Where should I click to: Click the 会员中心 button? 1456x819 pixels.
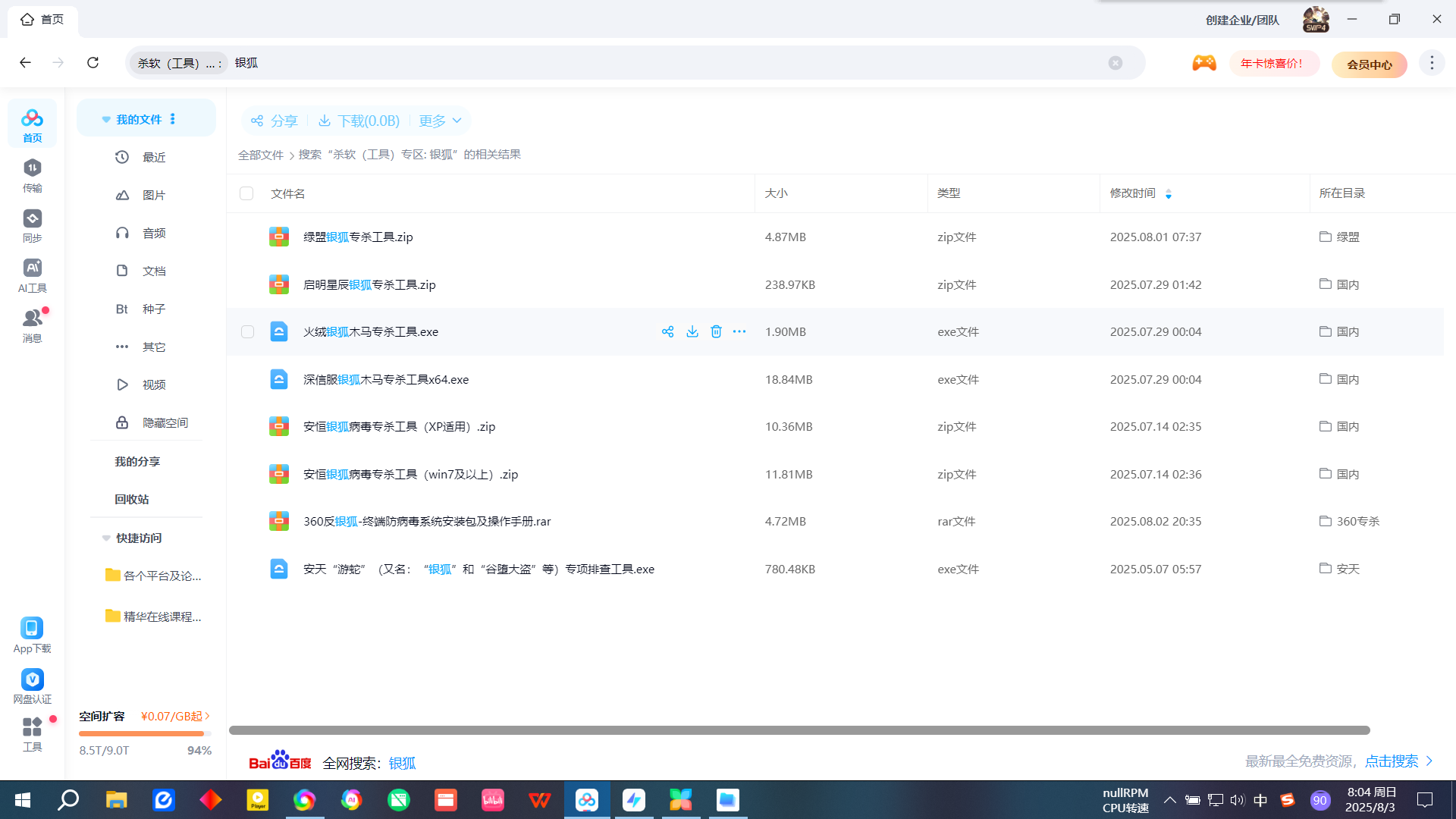[1369, 64]
